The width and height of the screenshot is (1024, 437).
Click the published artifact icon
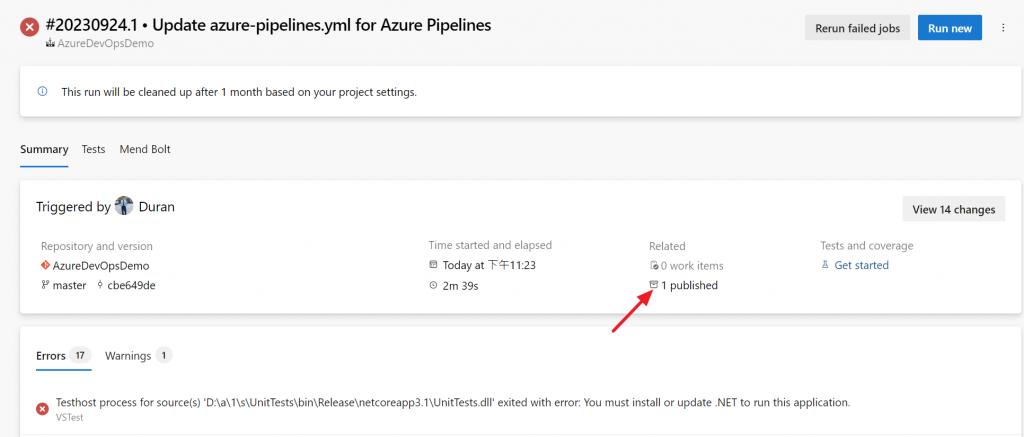tap(654, 285)
